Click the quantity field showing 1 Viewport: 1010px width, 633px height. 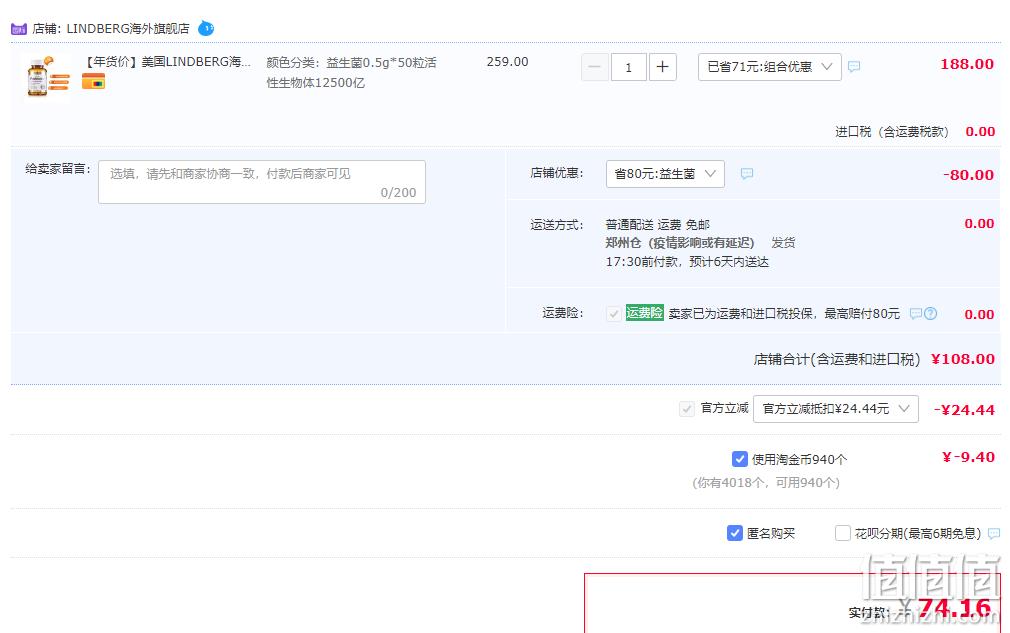pos(628,67)
